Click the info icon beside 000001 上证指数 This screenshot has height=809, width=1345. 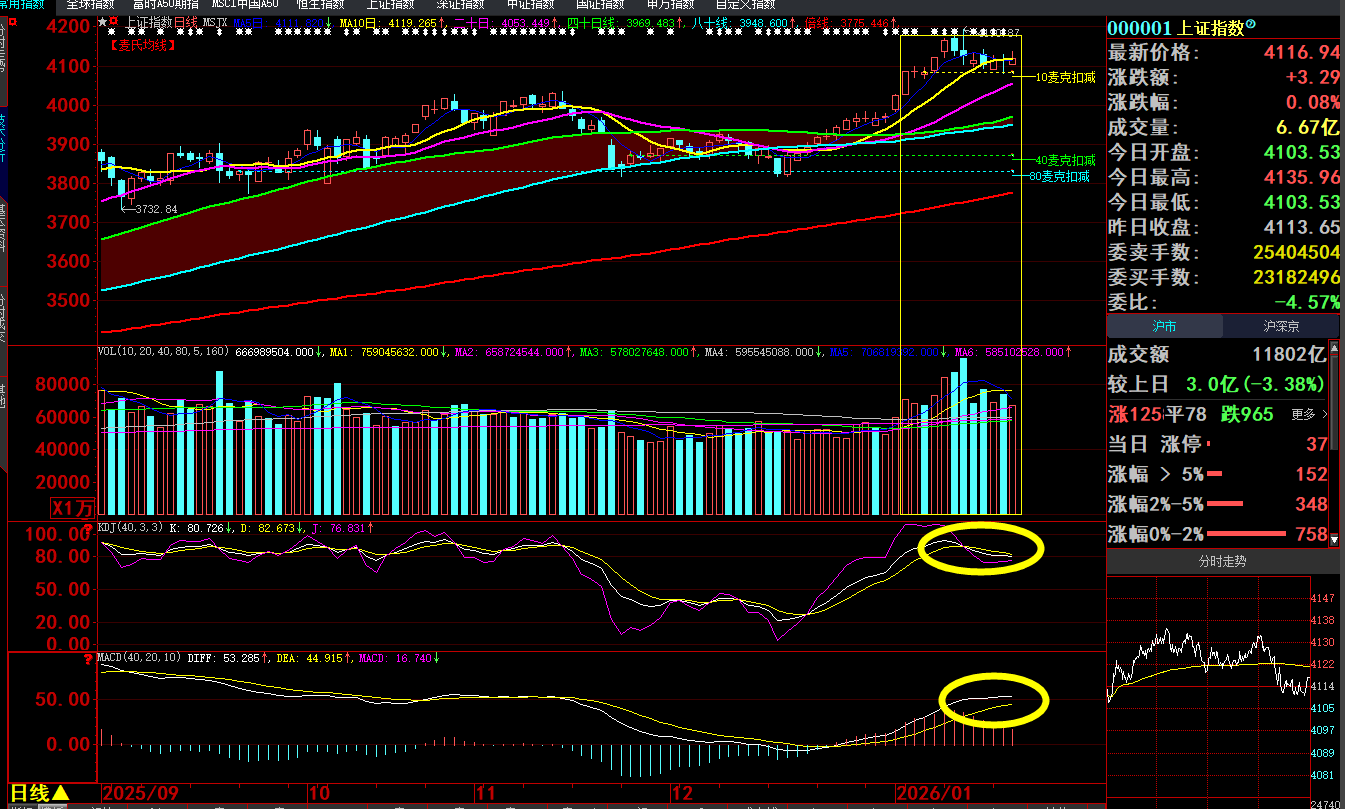click(x=1250, y=26)
